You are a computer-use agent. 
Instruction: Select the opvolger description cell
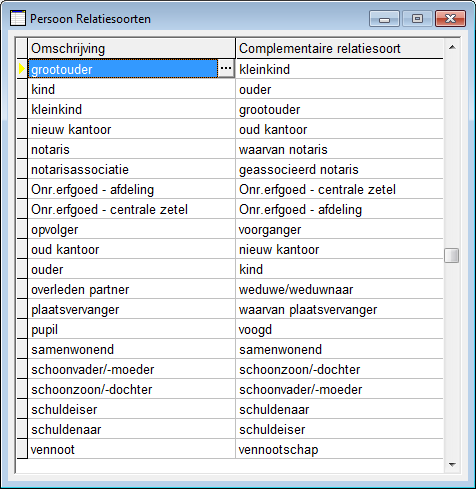pyautogui.click(x=132, y=229)
